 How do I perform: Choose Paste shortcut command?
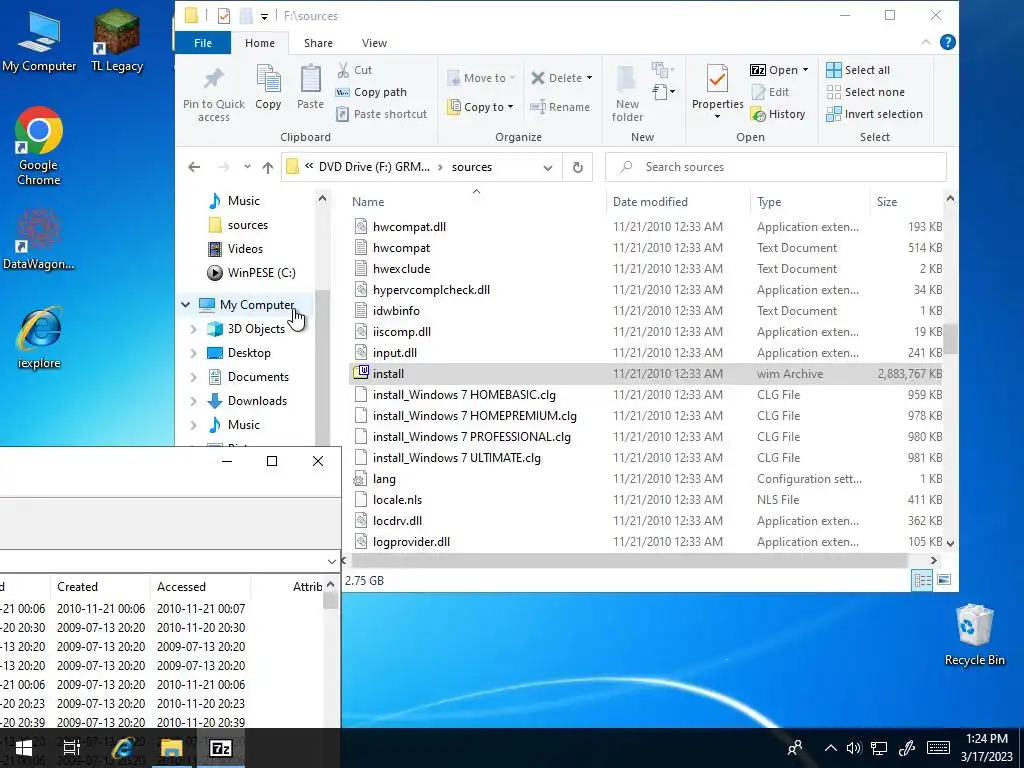click(382, 114)
